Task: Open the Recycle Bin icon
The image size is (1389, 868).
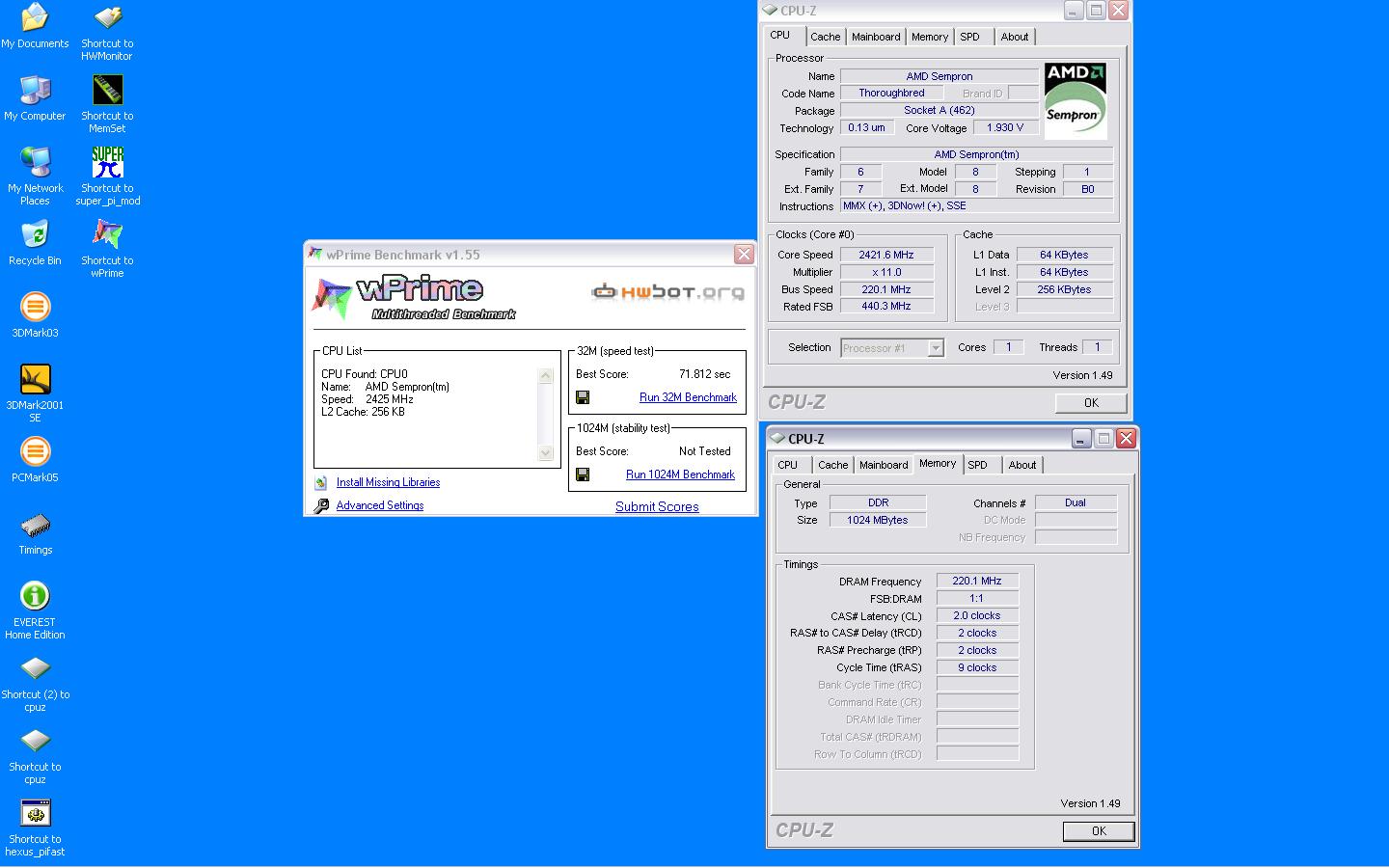Action: (x=35, y=242)
